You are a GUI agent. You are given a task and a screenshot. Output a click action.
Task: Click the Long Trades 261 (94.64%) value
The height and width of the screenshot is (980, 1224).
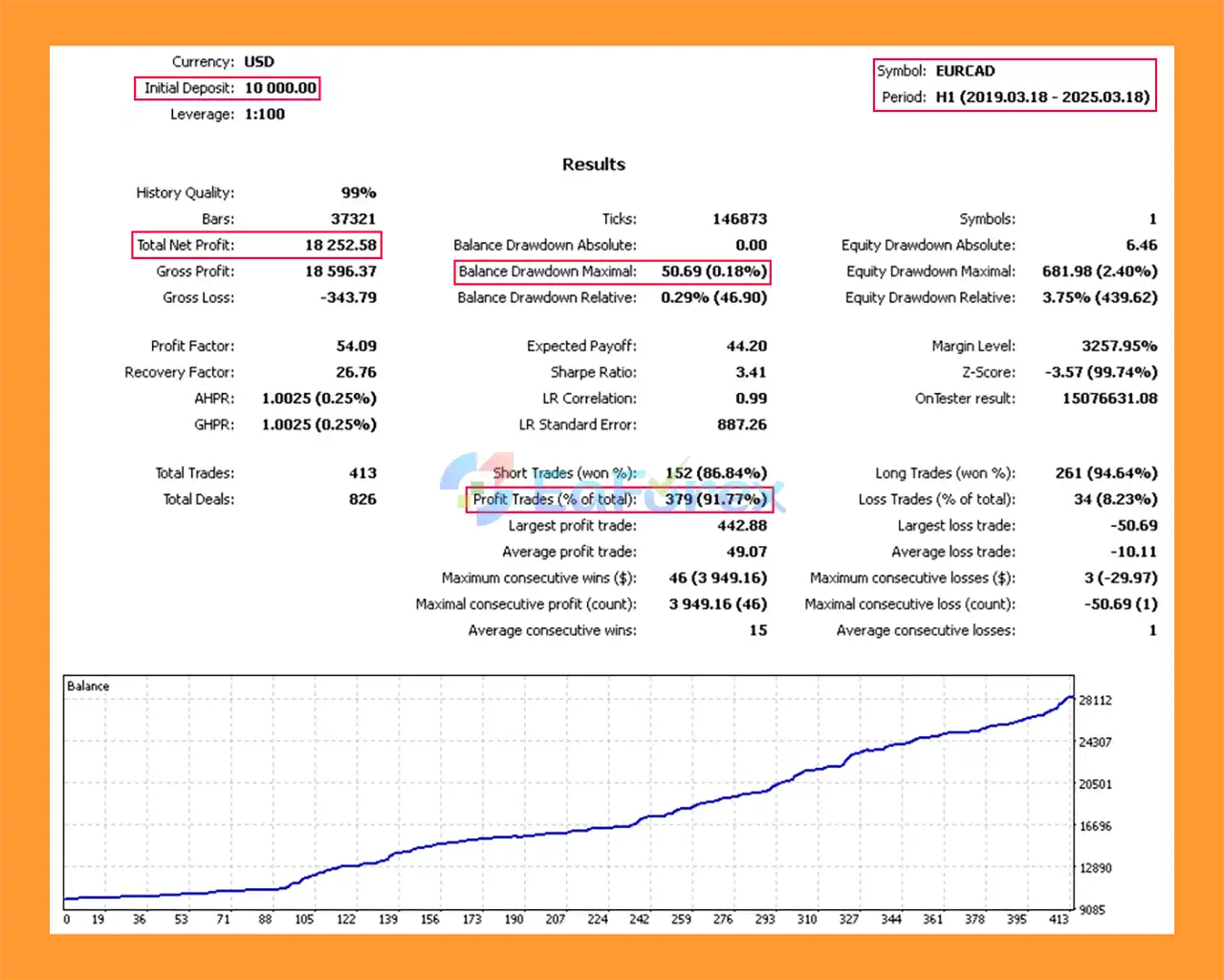coord(1105,473)
